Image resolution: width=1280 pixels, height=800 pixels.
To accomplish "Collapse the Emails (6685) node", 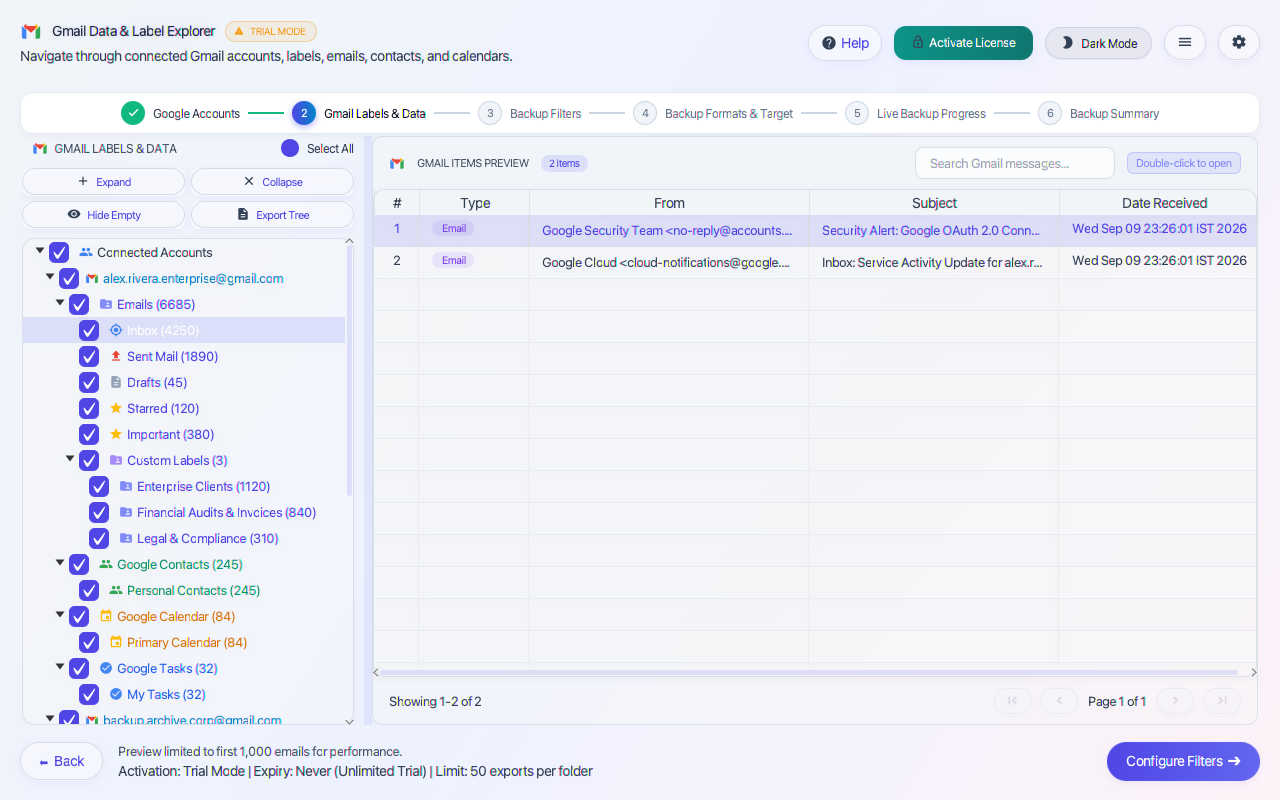I will click(60, 303).
